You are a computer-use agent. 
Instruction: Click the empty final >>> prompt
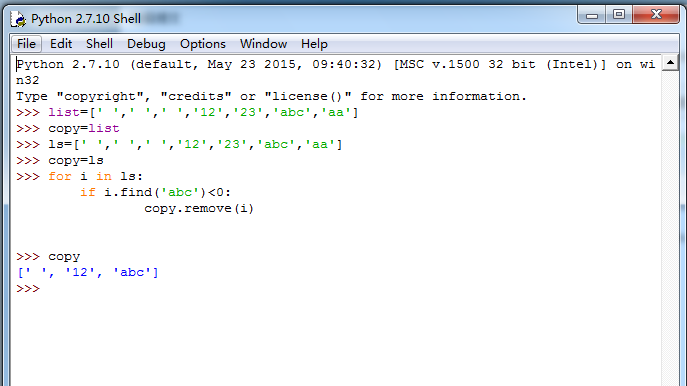tap(28, 289)
